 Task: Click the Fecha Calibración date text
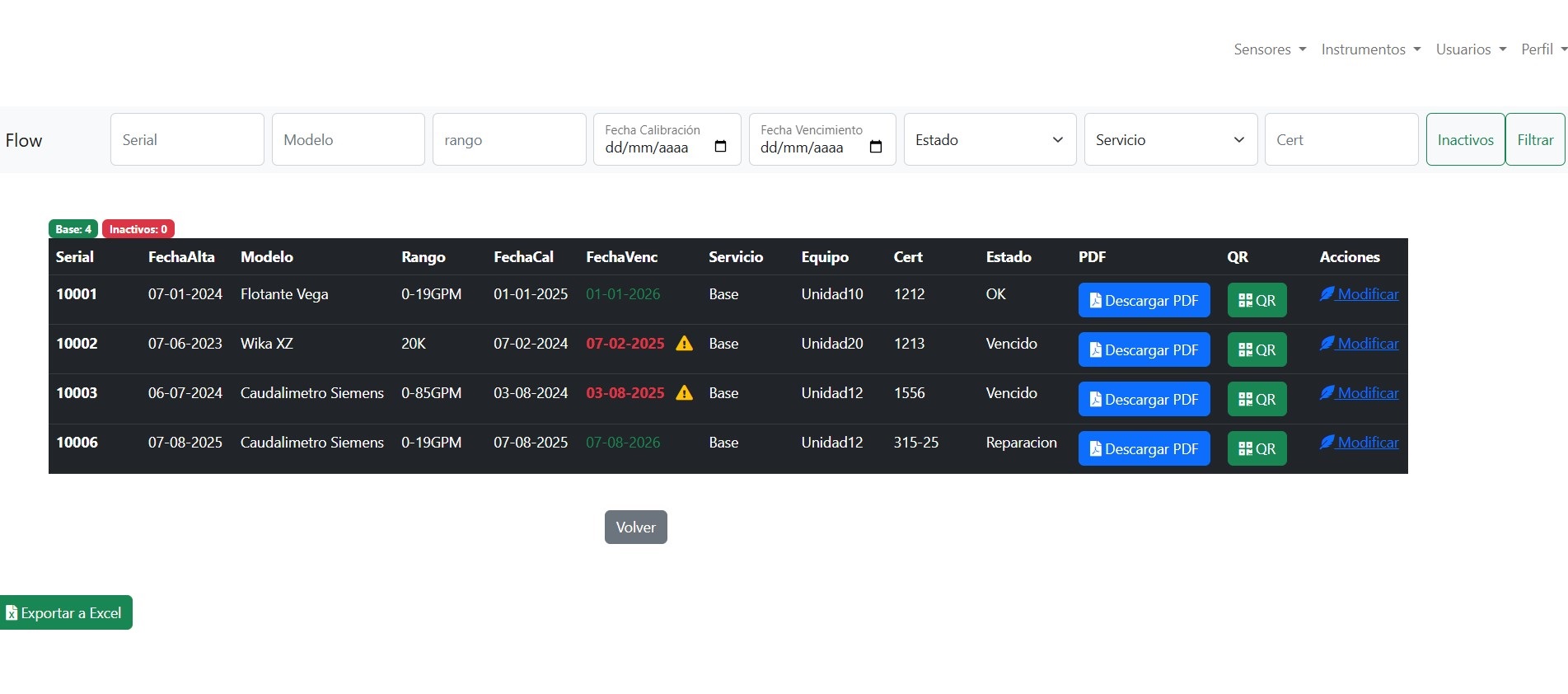click(647, 148)
